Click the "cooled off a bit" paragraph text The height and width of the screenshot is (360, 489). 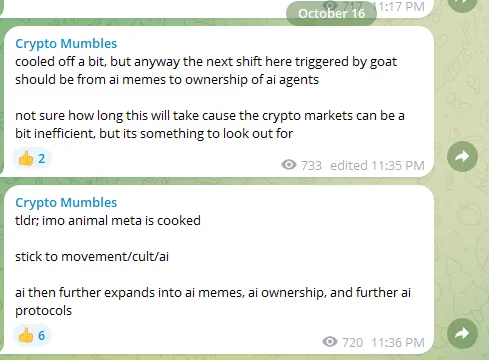coord(206,70)
